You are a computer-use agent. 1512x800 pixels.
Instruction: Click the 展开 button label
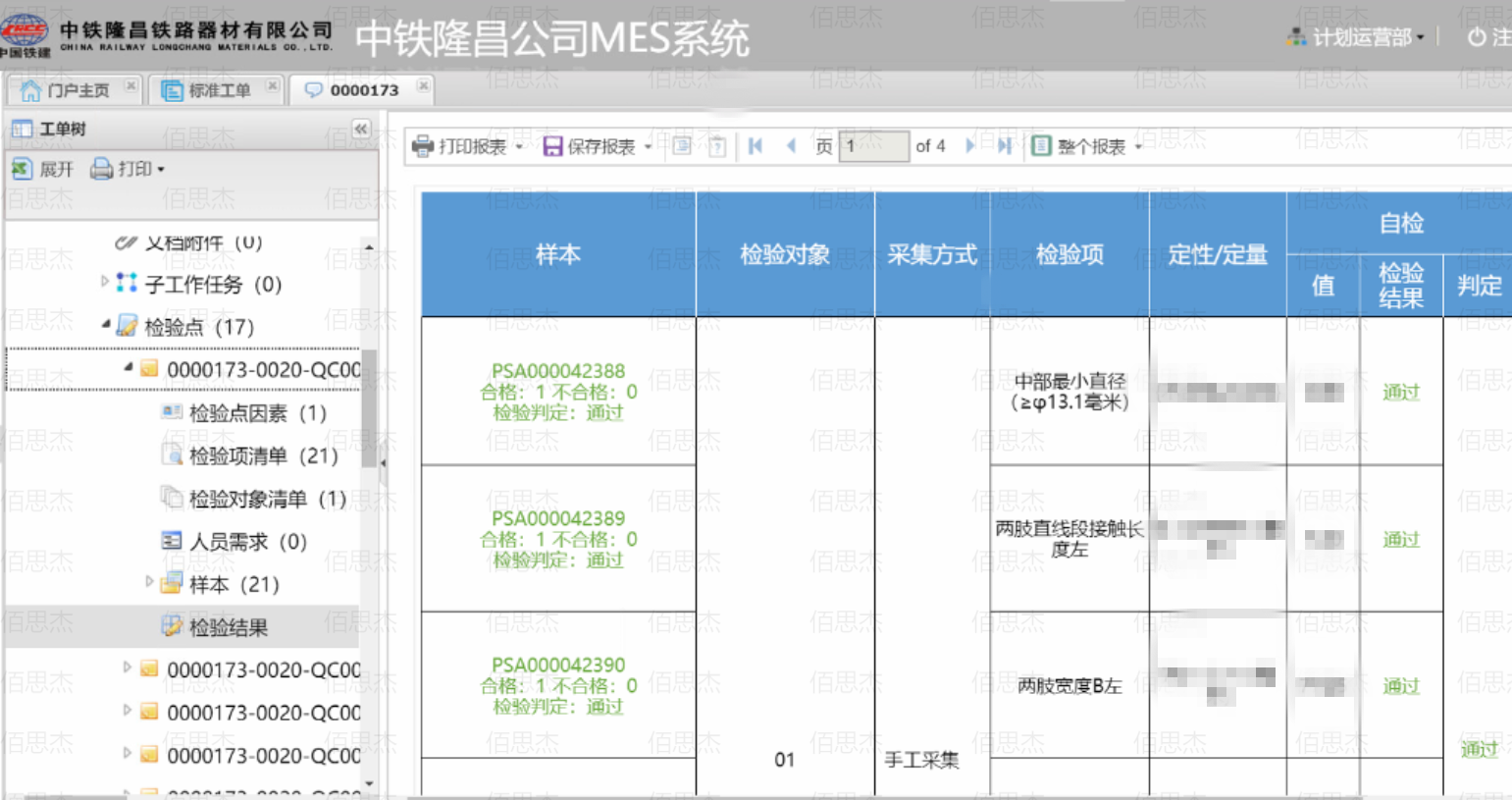56,169
